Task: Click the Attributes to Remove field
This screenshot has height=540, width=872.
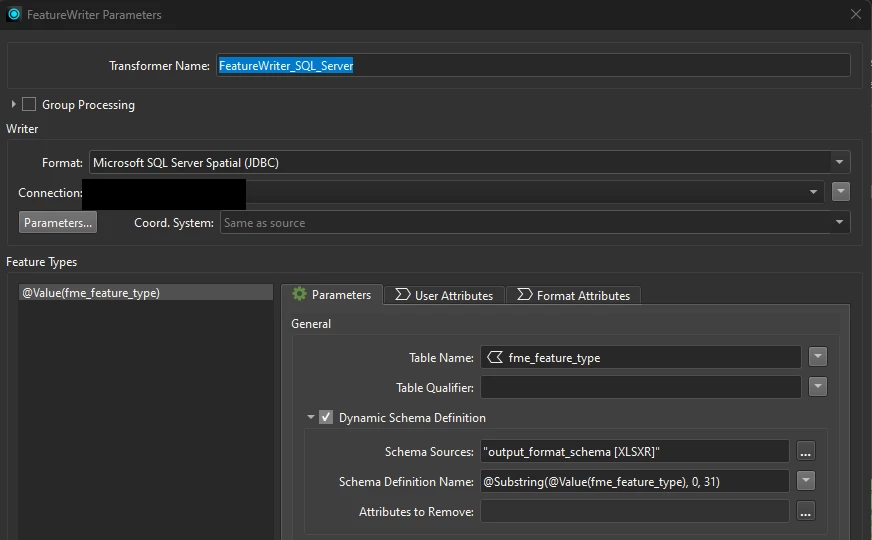Action: 635,512
